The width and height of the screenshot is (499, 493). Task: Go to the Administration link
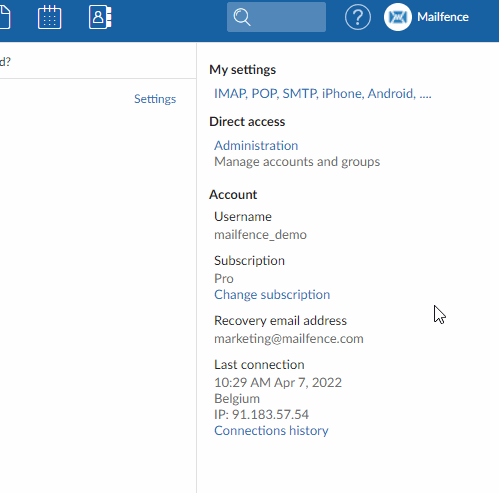(256, 146)
